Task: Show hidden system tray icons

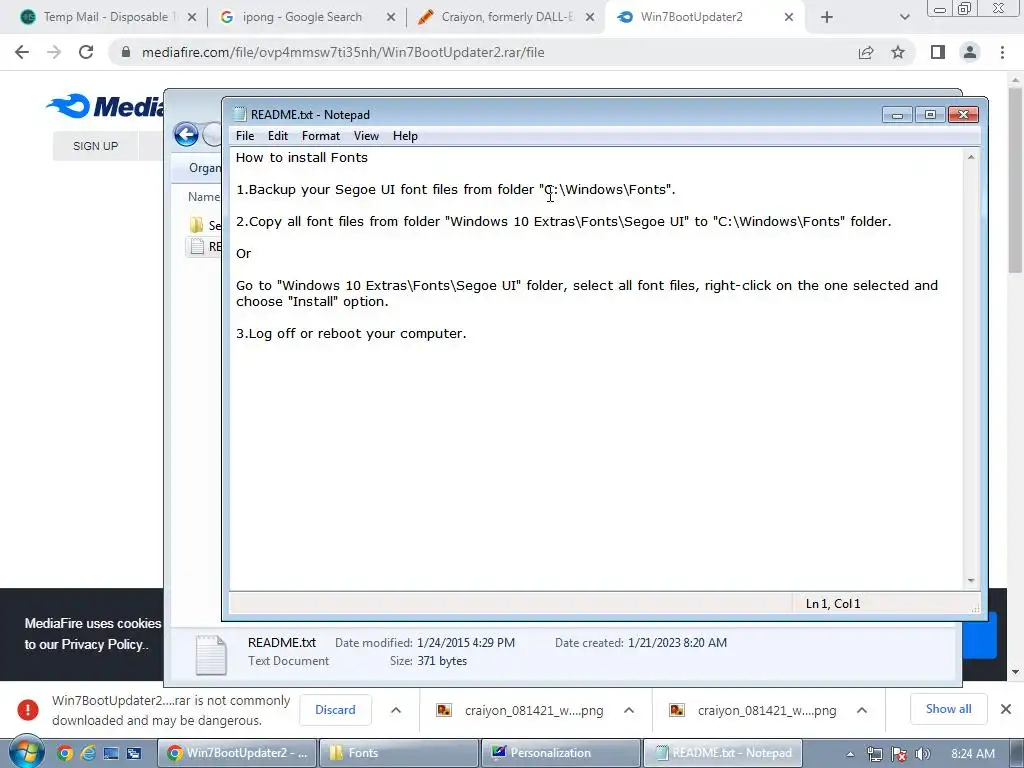Action: click(x=850, y=754)
